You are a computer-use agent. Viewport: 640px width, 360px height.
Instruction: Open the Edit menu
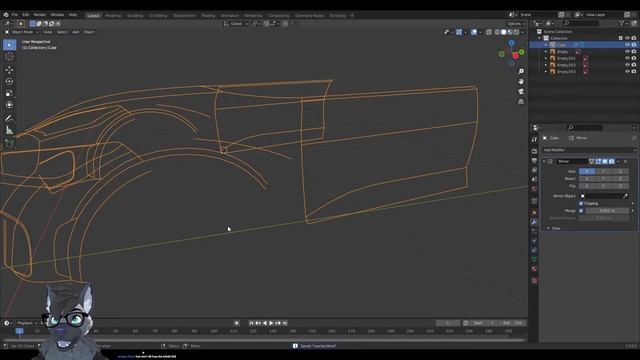(26, 15)
